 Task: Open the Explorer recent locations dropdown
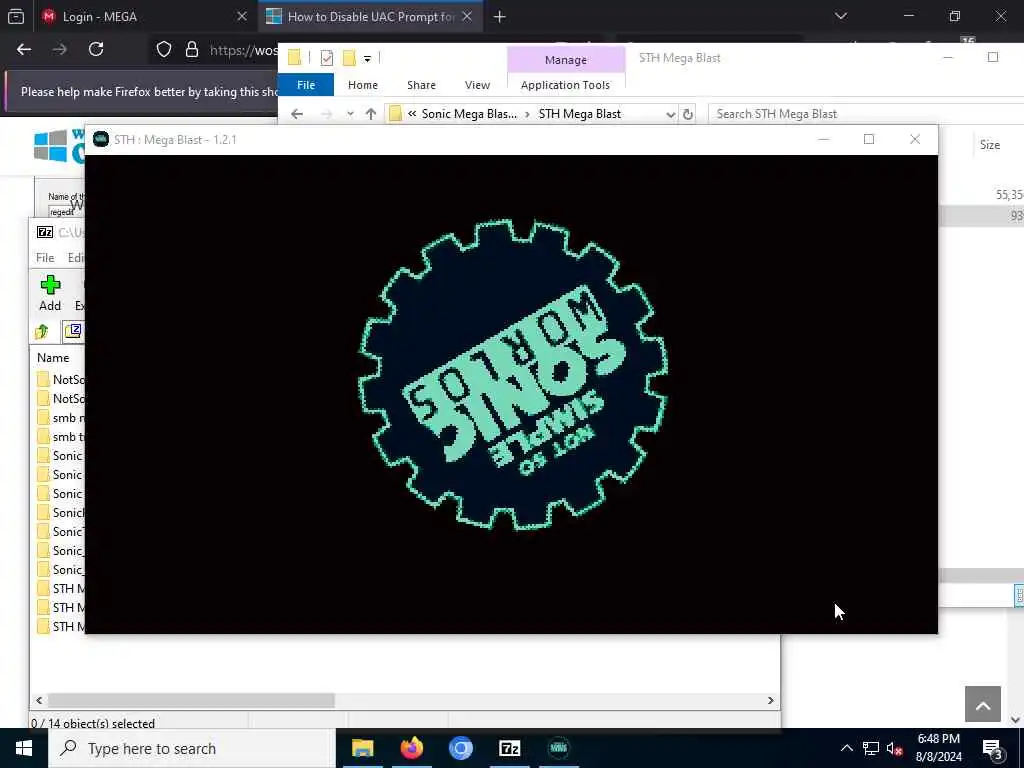[350, 114]
